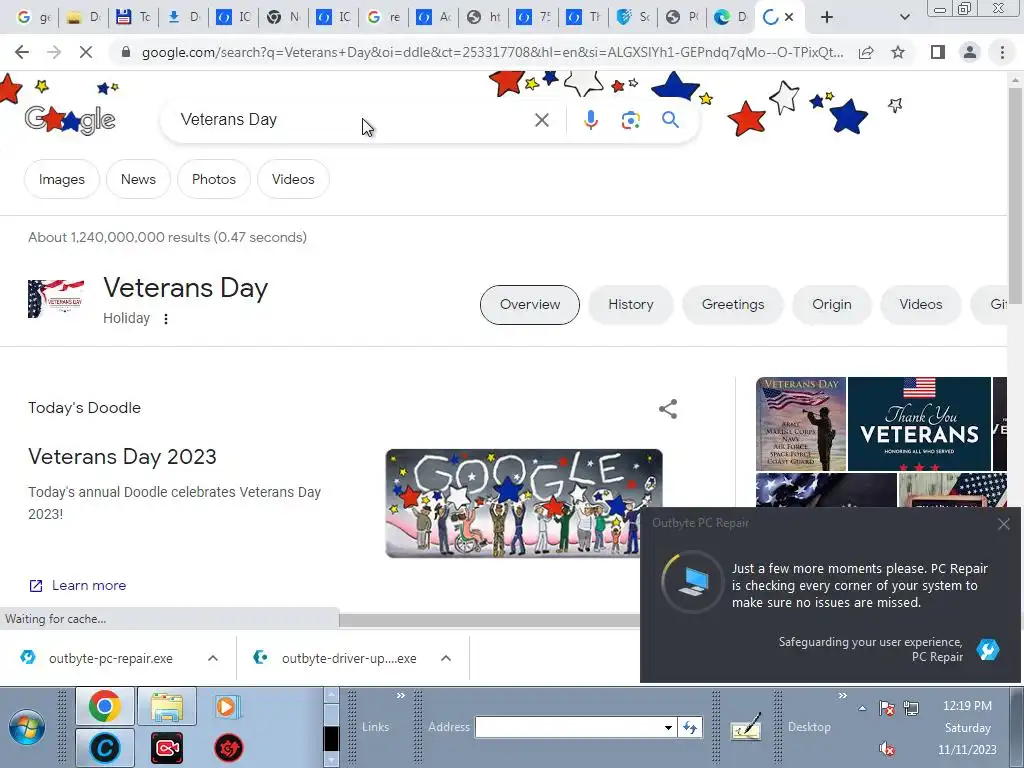
Task: Filter results by Photos
Action: [214, 179]
